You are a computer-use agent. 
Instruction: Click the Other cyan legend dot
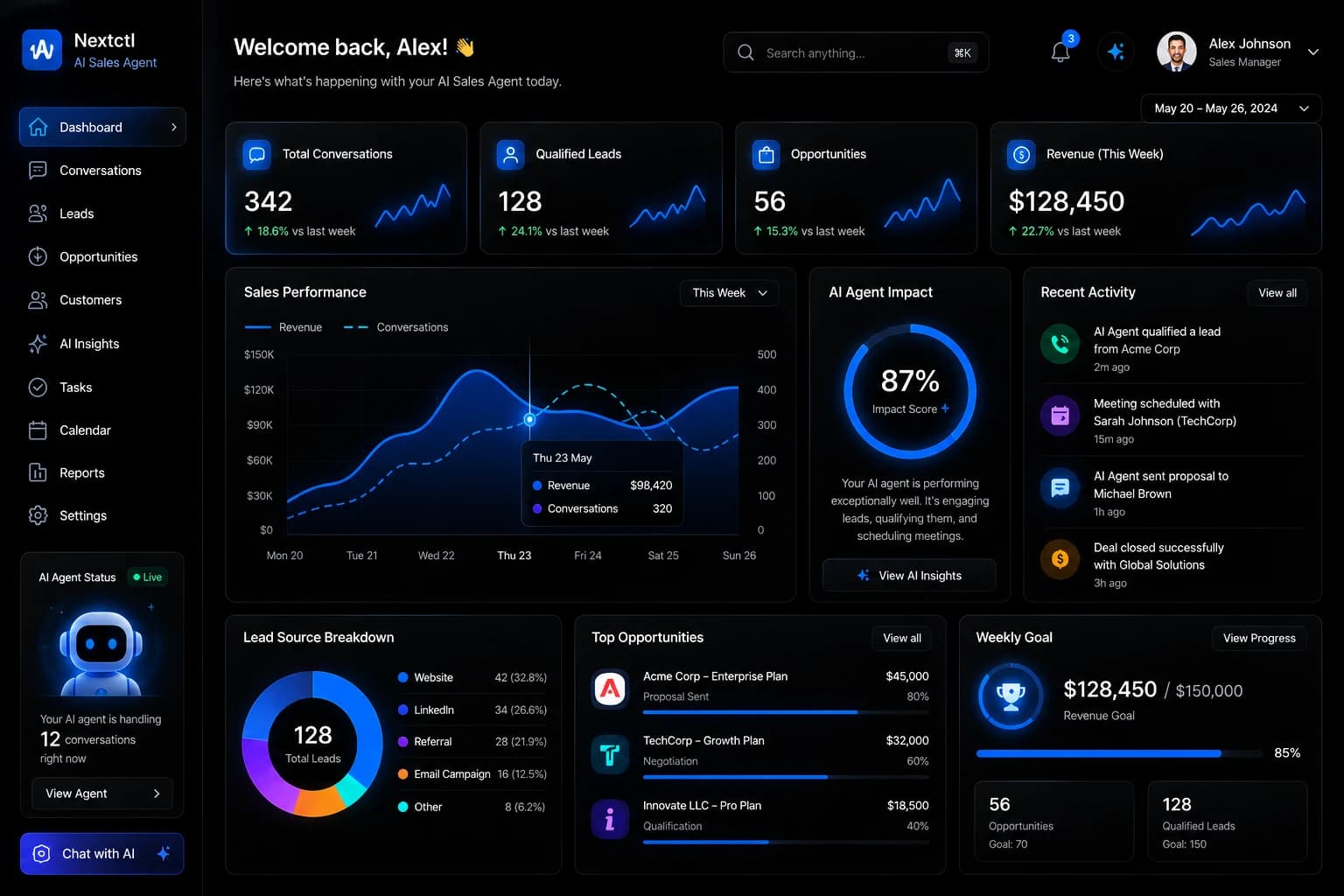(403, 807)
